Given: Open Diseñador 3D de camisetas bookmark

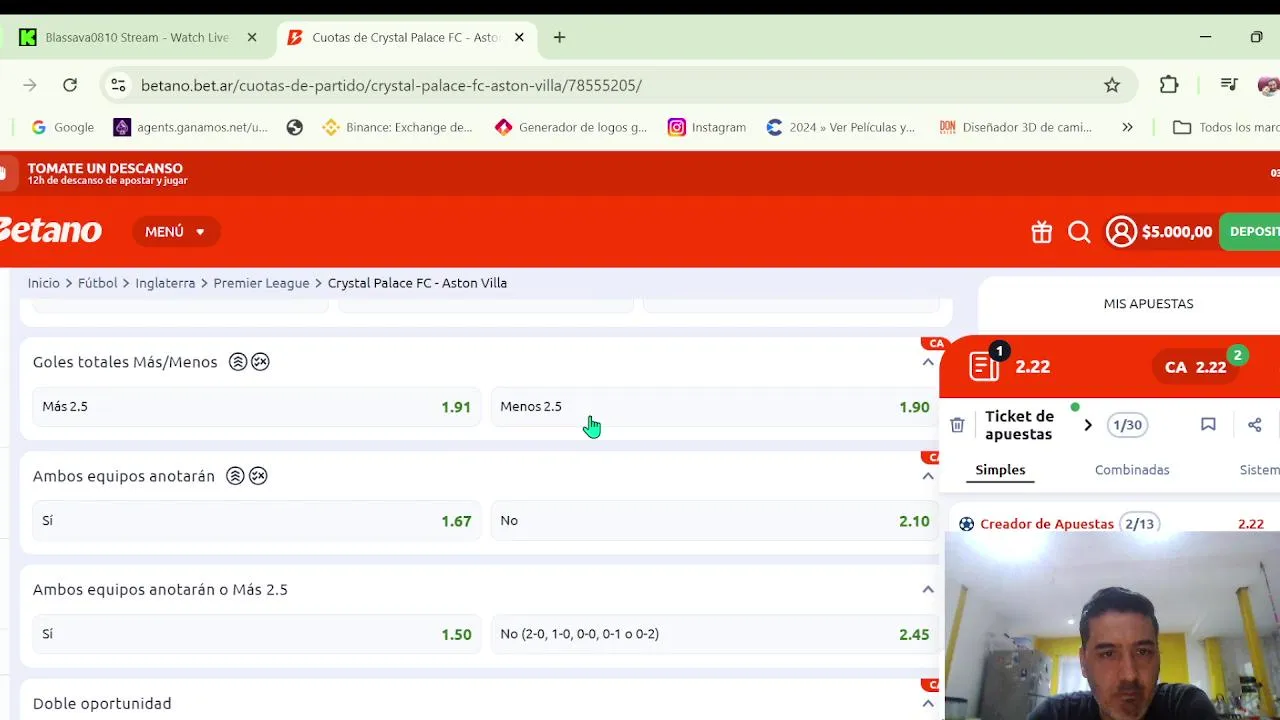Looking at the screenshot, I should pyautogui.click(x=1016, y=127).
